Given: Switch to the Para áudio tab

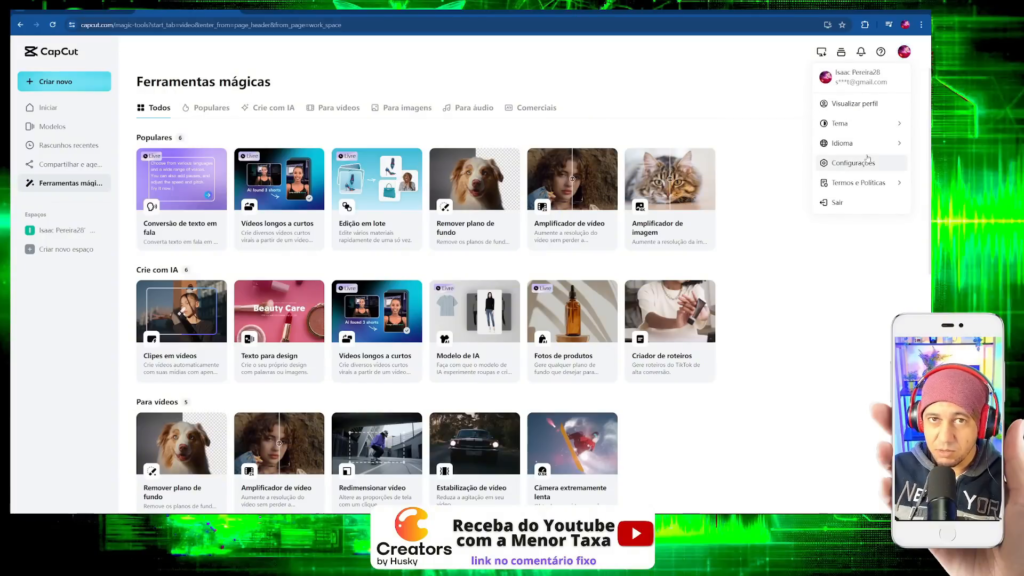Looking at the screenshot, I should coord(468,108).
